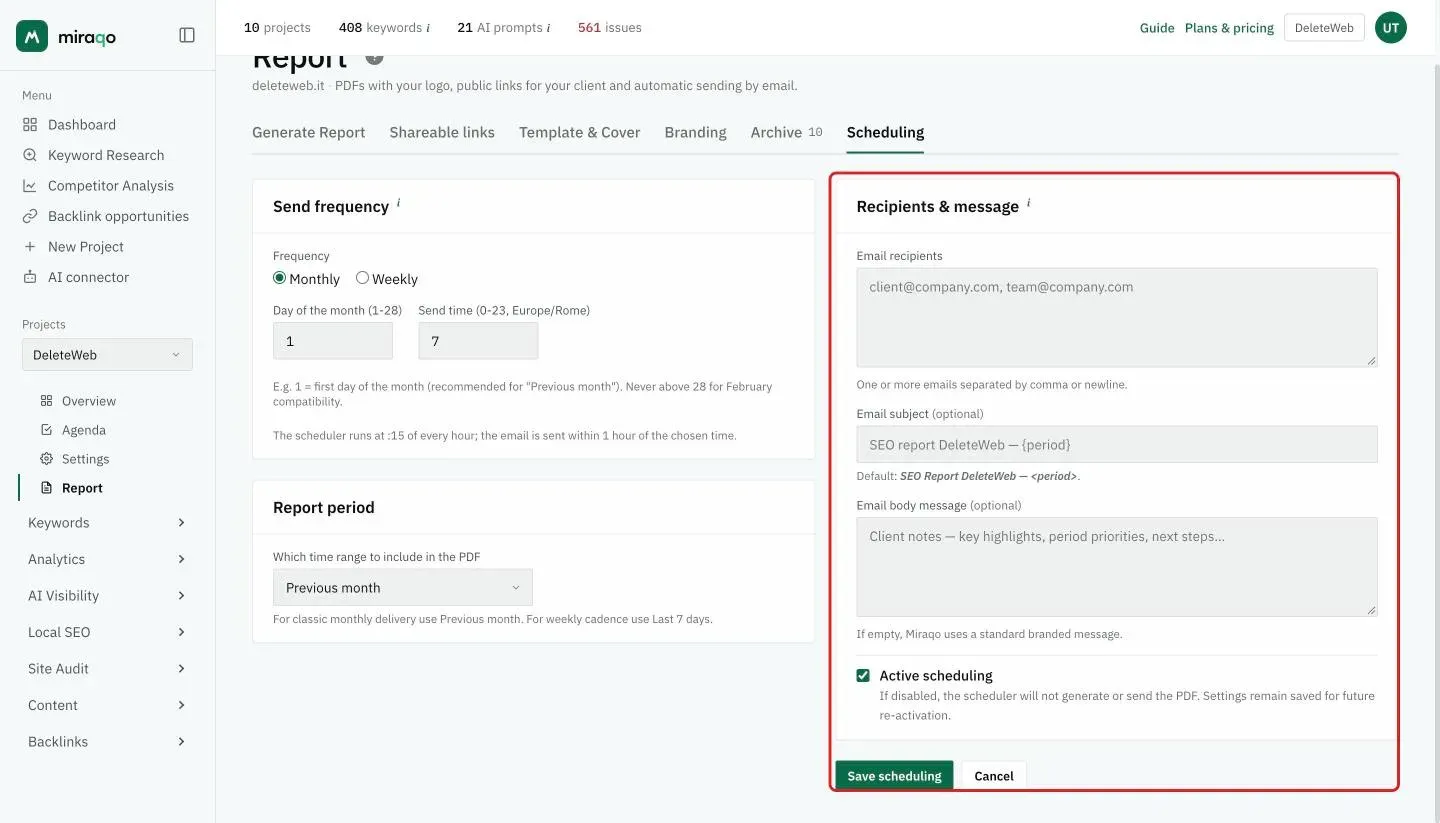Select the Monthly frequency radio button
This screenshot has height=823, width=1440.
click(x=280, y=278)
